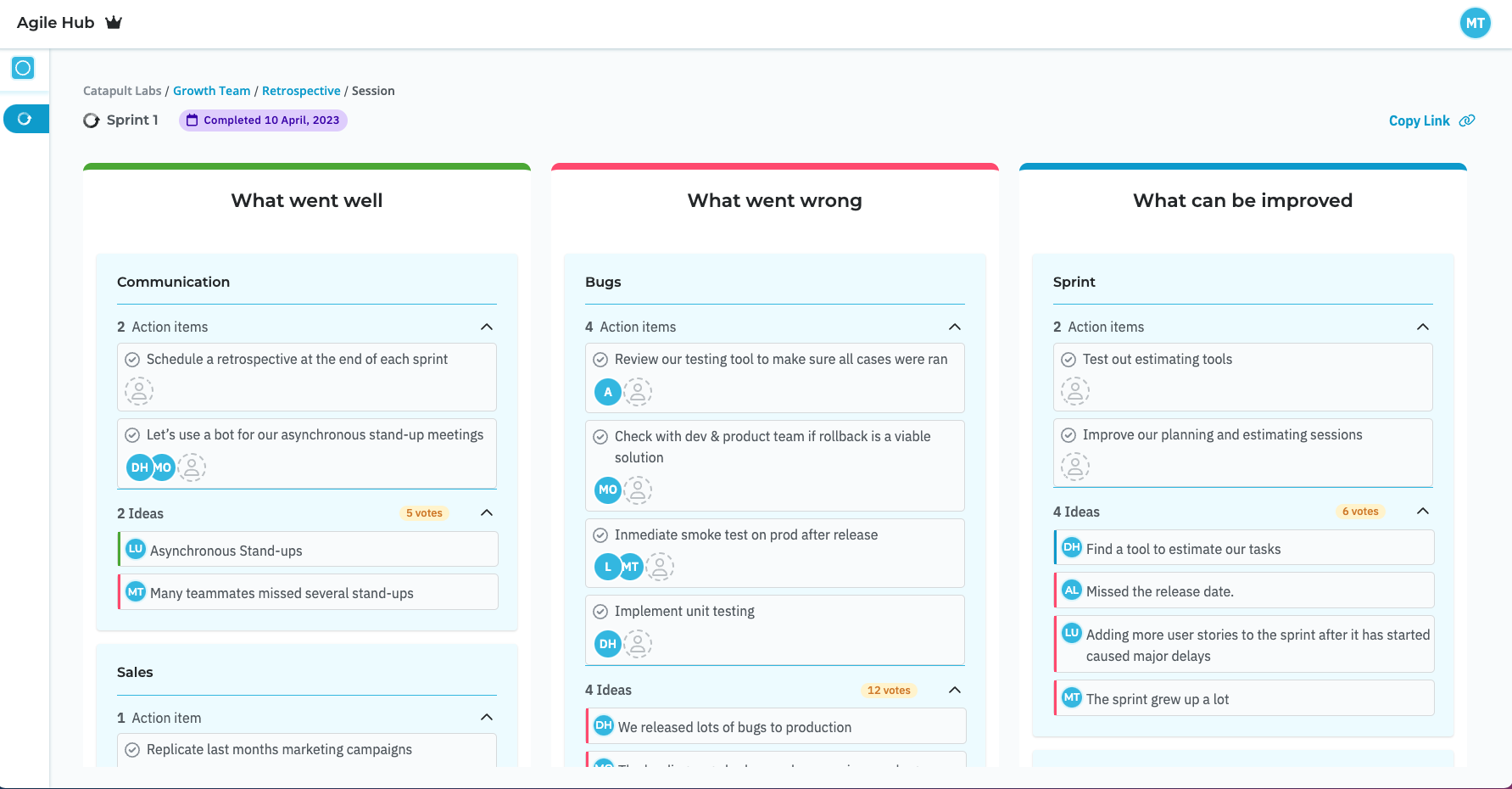This screenshot has width=1512, height=789.
Task: Select the Retrospective breadcrumb item
Action: (301, 91)
